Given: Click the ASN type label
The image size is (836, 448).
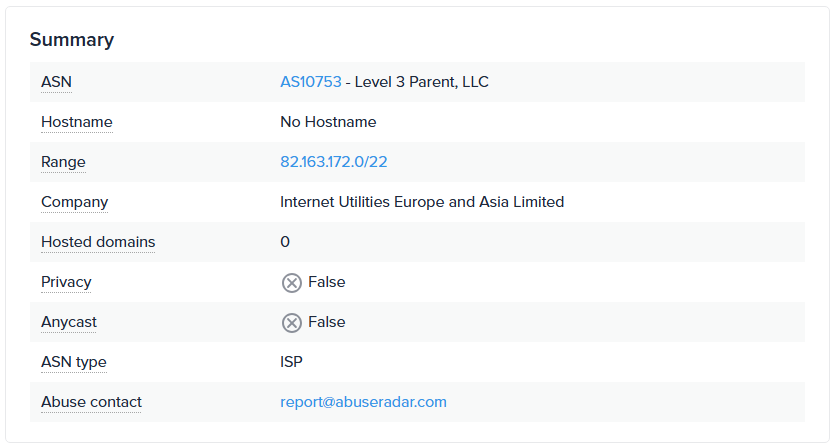Looking at the screenshot, I should (x=73, y=362).
